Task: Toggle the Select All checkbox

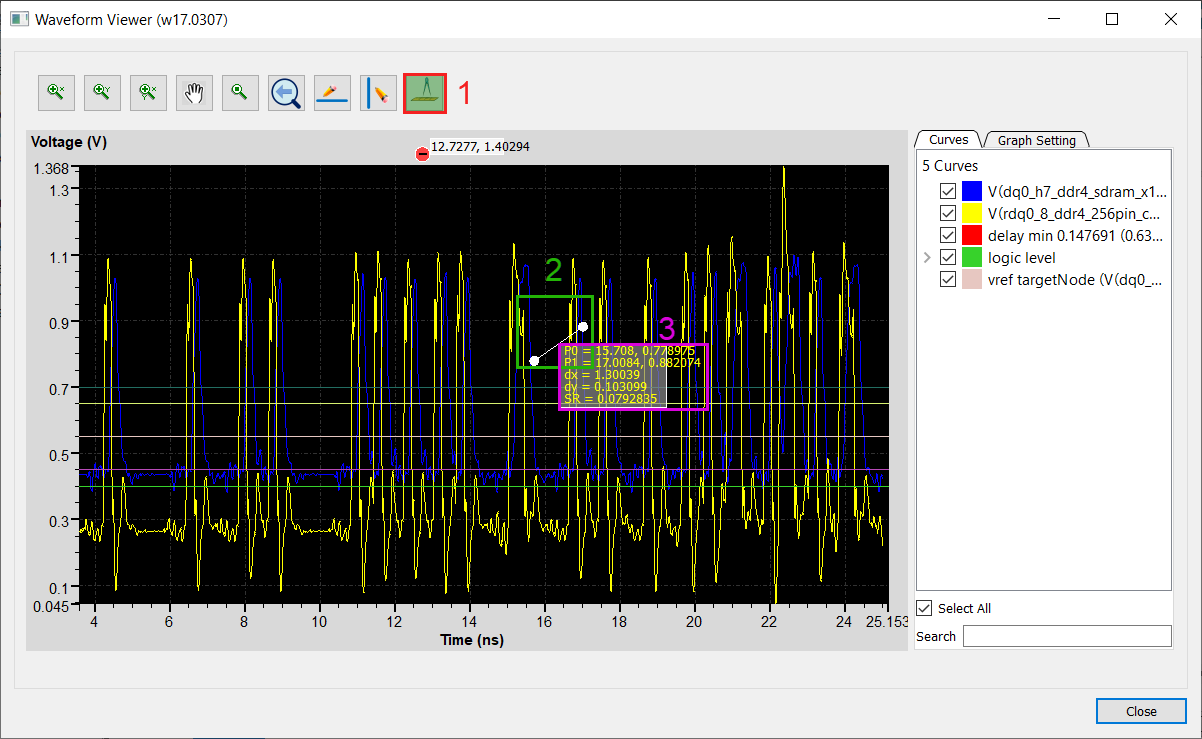Action: tap(924, 607)
